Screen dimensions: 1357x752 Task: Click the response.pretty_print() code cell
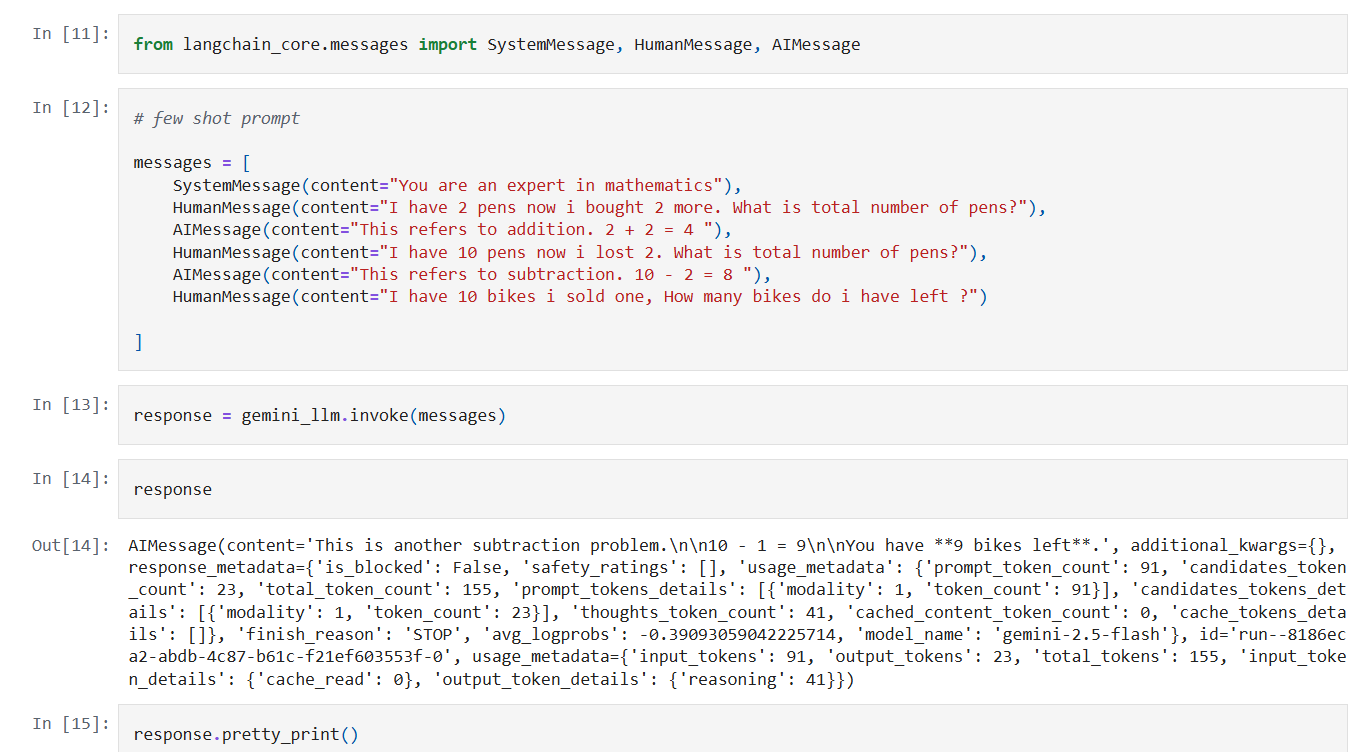(245, 735)
